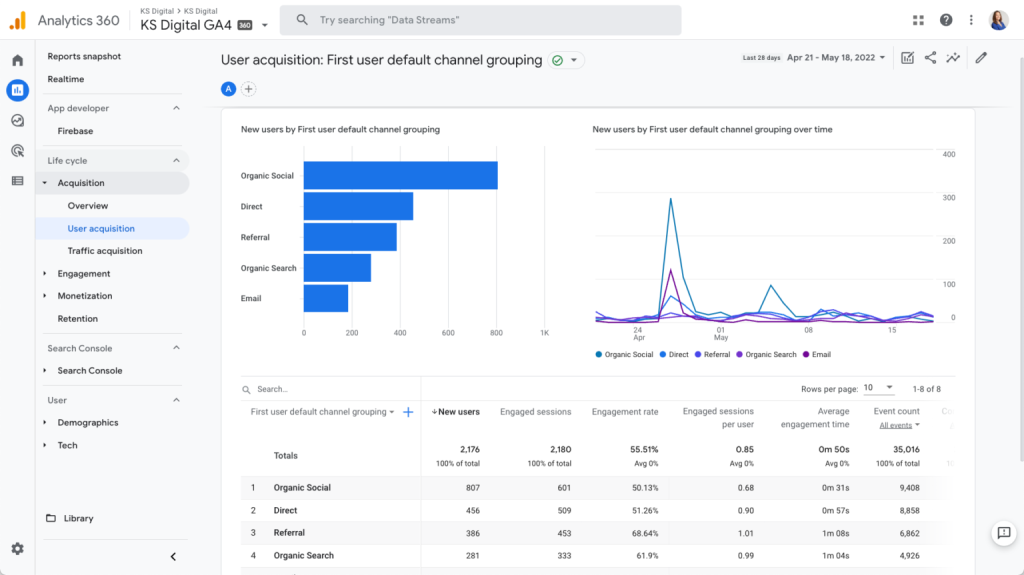Viewport: 1024px width, 575px height.
Task: Add a comparison with plus button
Action: pyautogui.click(x=249, y=89)
